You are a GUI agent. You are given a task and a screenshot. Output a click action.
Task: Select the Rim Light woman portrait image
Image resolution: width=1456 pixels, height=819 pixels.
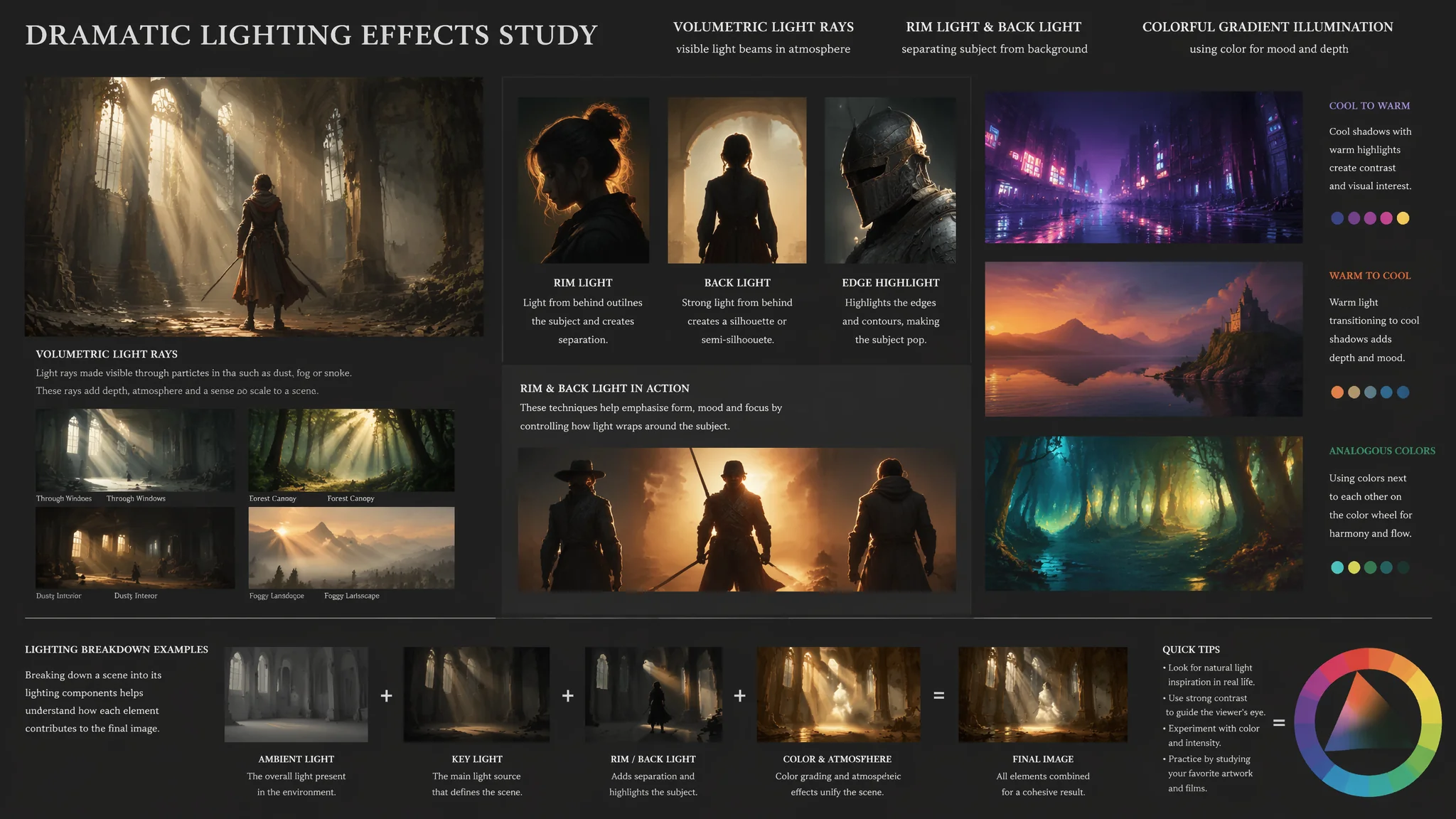(x=584, y=181)
